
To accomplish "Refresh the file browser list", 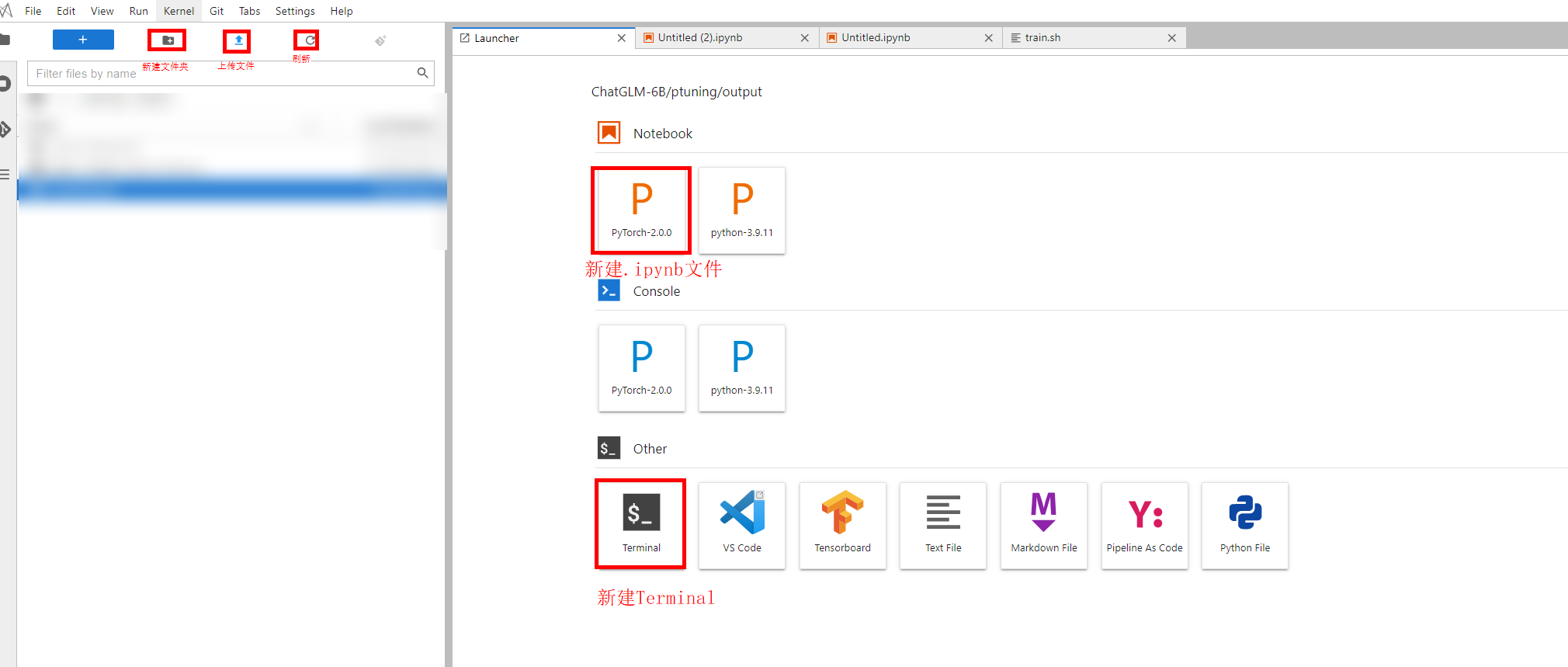I will coord(308,40).
